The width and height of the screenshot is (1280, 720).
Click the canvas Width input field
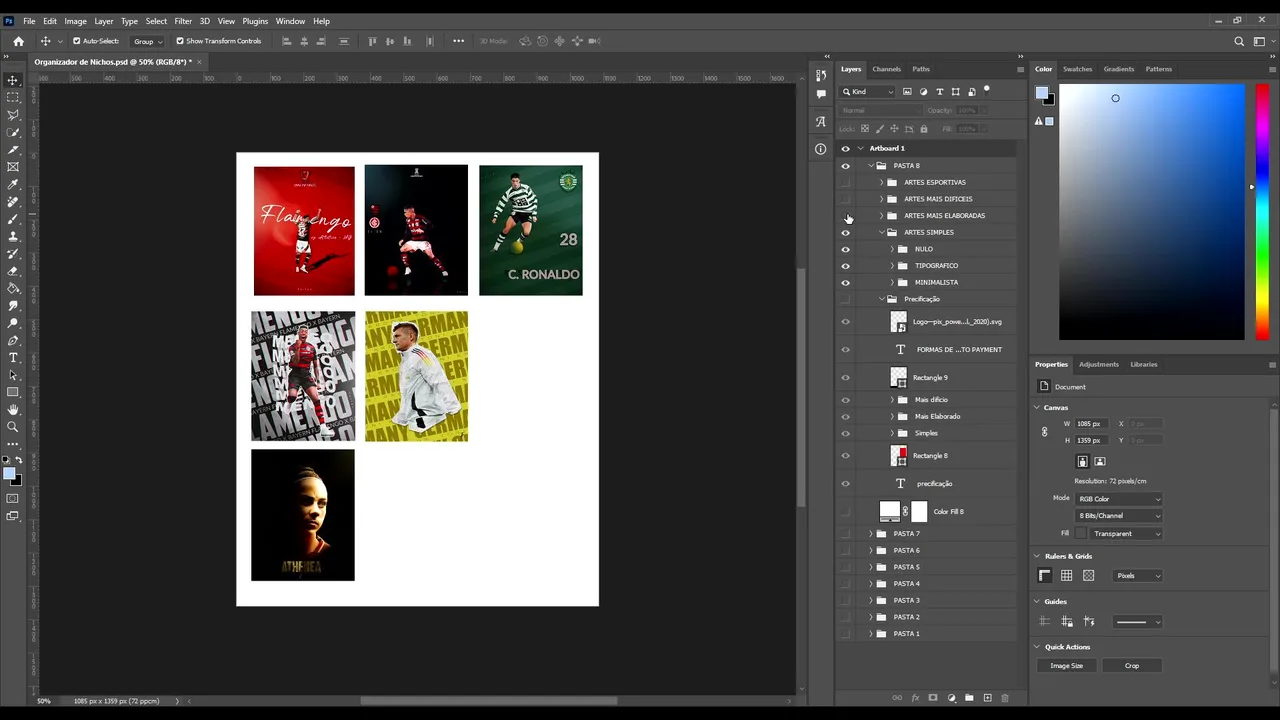click(1092, 424)
